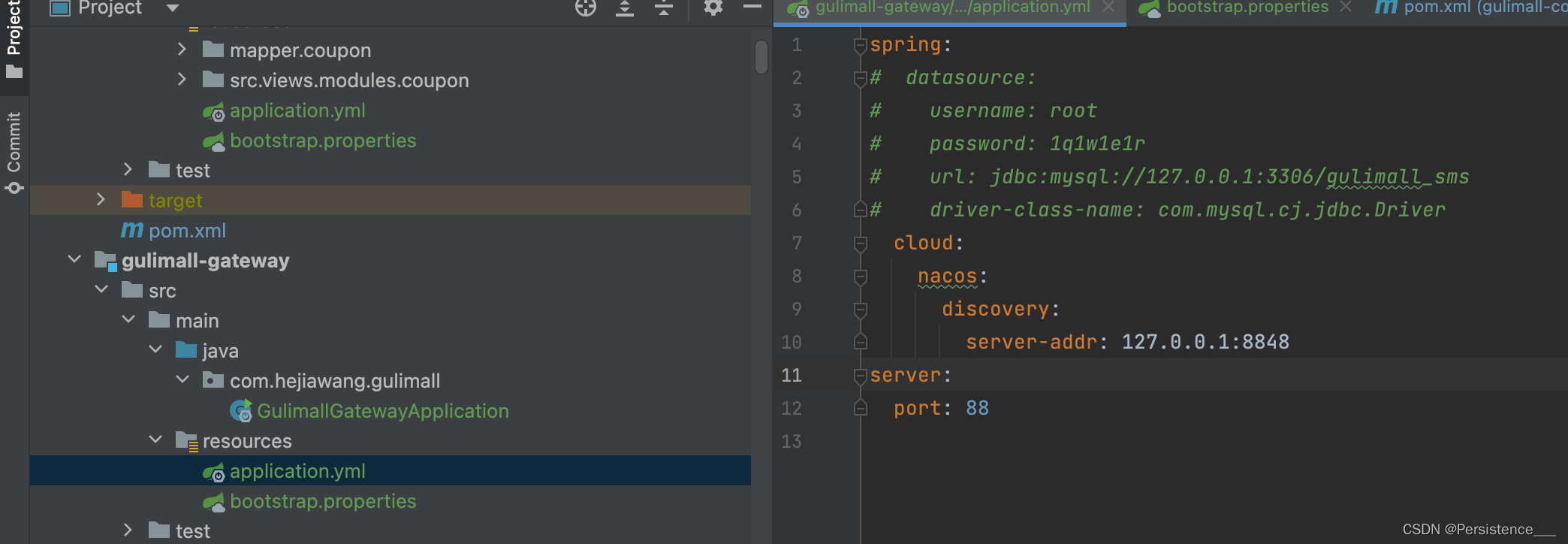This screenshot has height=544, width=1568.
Task: Click the Spring icon of GulimallGatewayApplication
Action: tap(241, 411)
